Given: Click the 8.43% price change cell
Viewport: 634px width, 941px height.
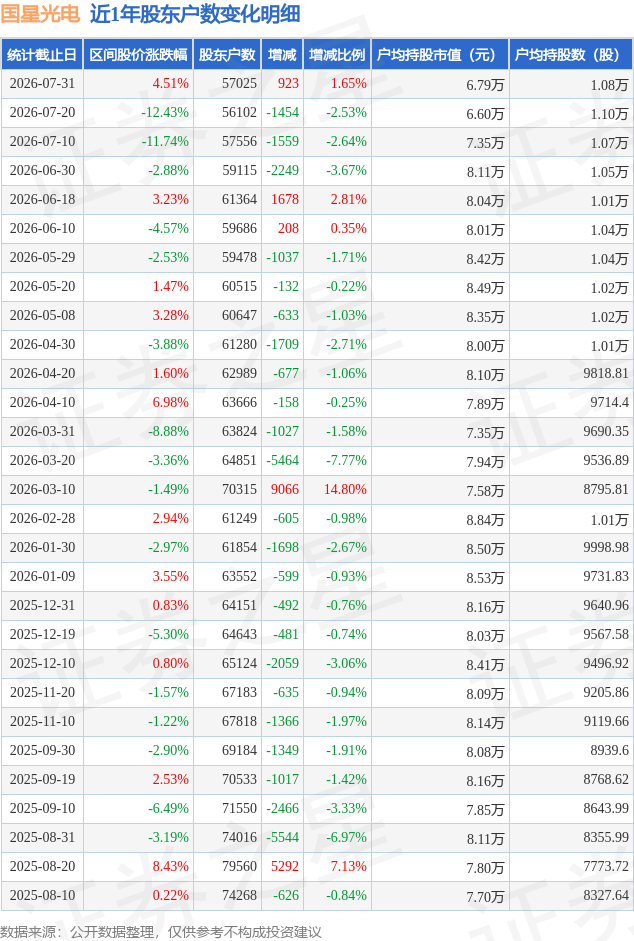Looking at the screenshot, I should click(x=171, y=866).
